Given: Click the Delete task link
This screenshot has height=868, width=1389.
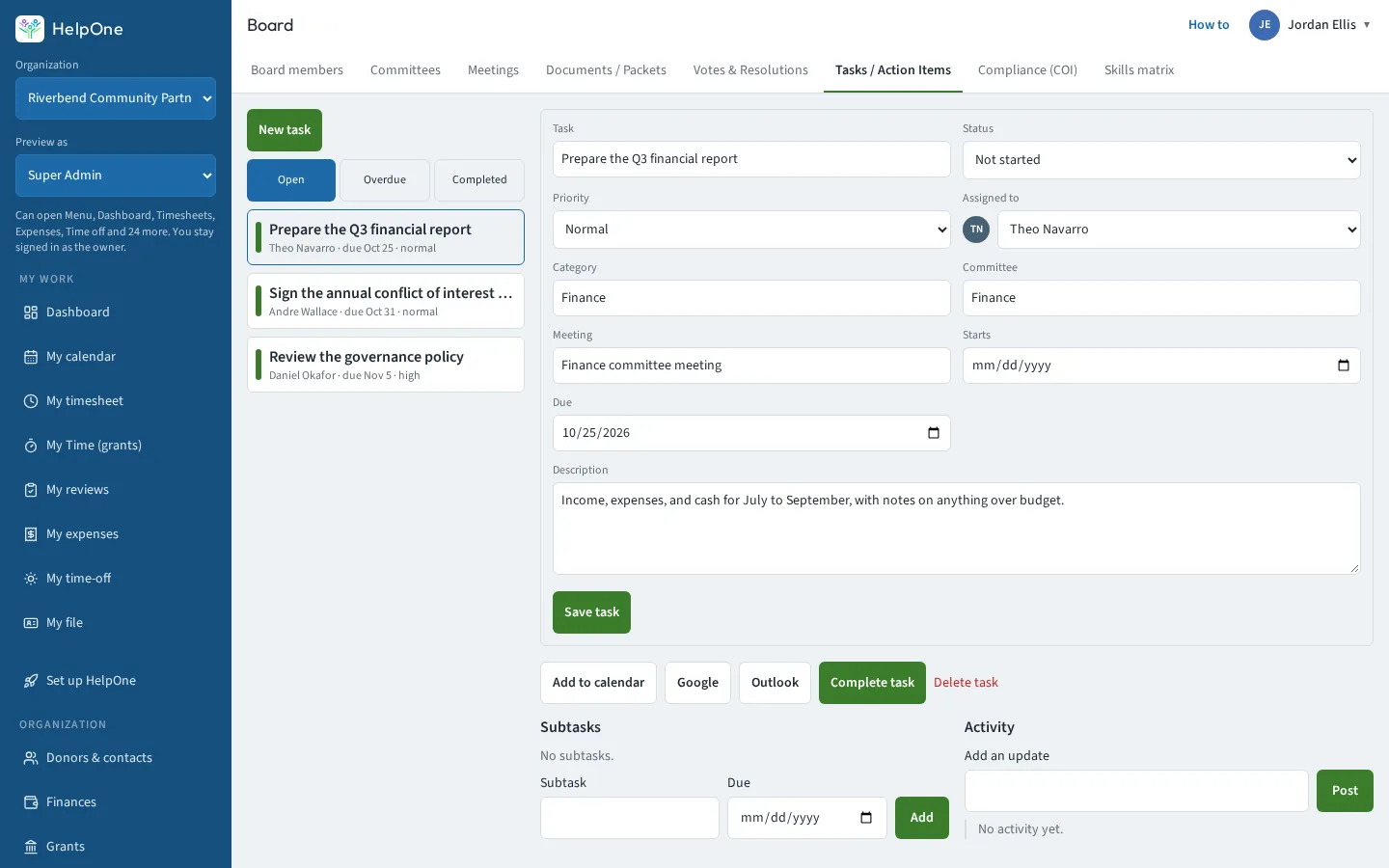Looking at the screenshot, I should pos(966,683).
